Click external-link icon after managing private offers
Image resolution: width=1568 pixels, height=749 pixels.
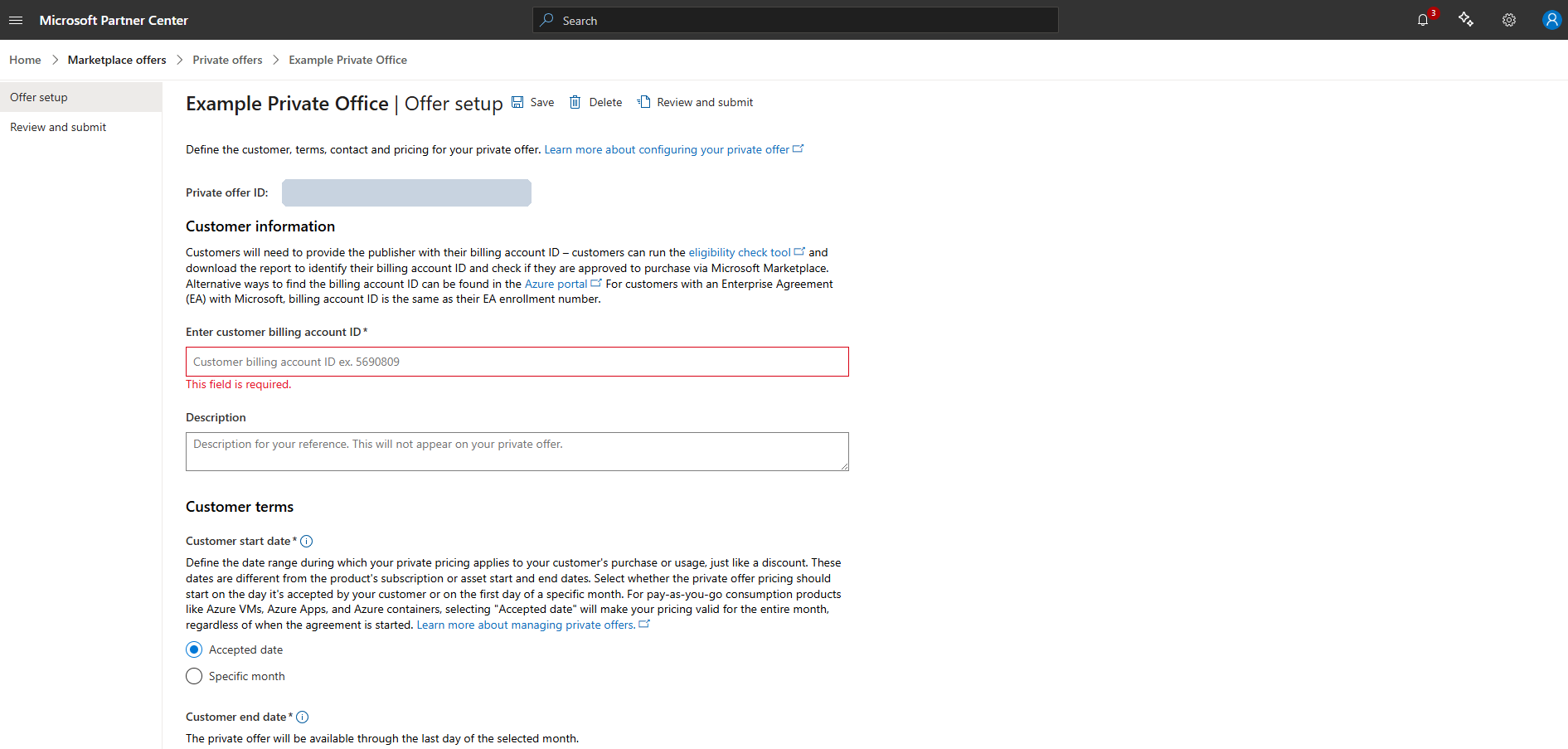pos(644,624)
